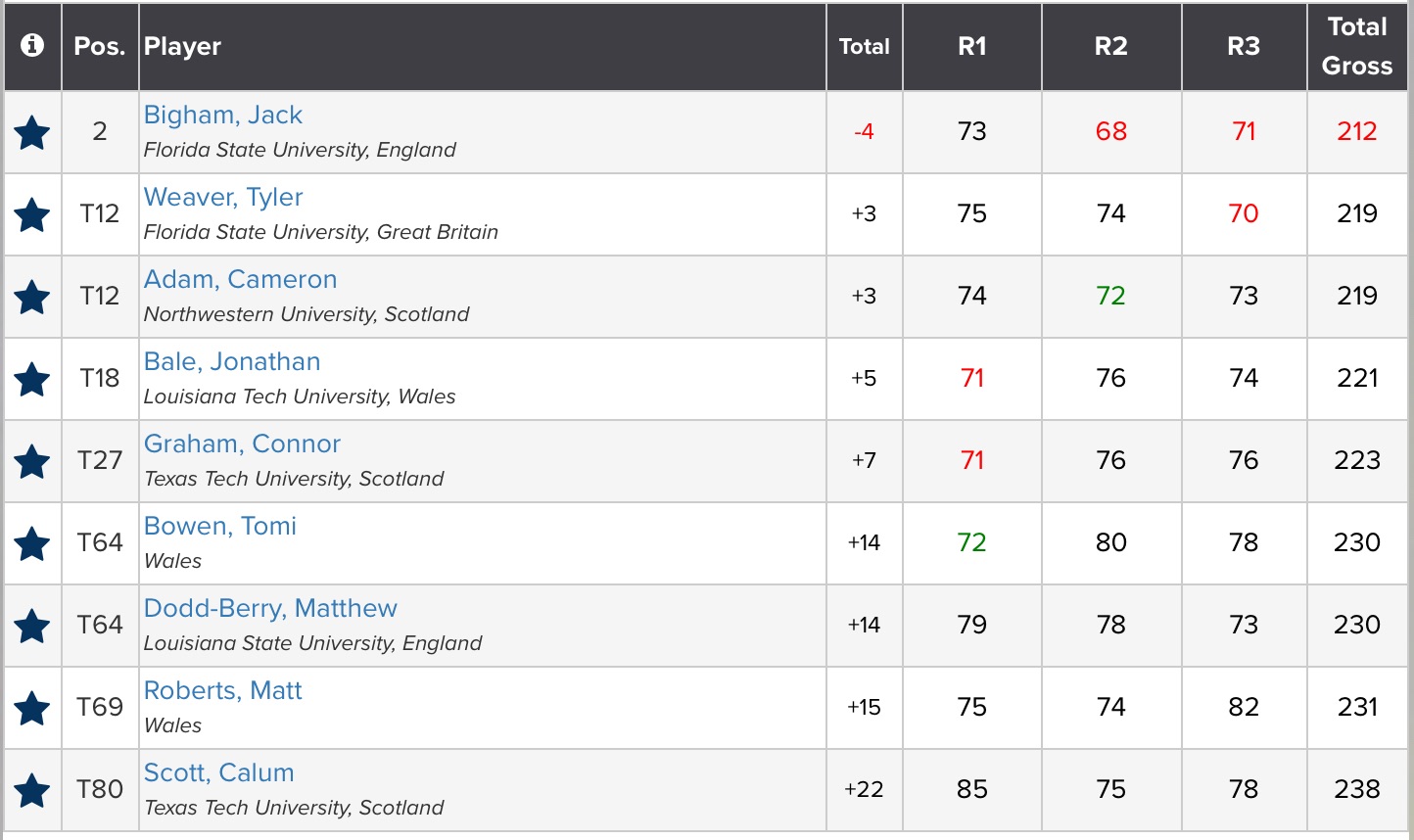The height and width of the screenshot is (840, 1414).
Task: Open Bale, Jonathan player link
Action: click(x=232, y=362)
